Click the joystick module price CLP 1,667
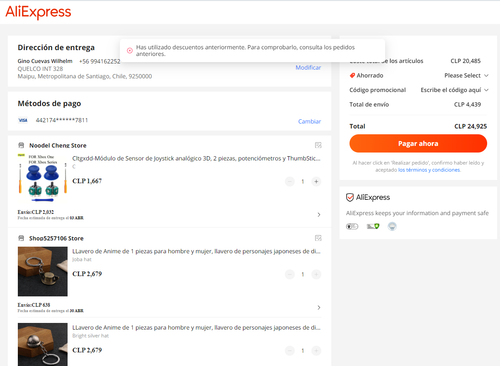Screen dimensions: 500x366 pos(87,181)
